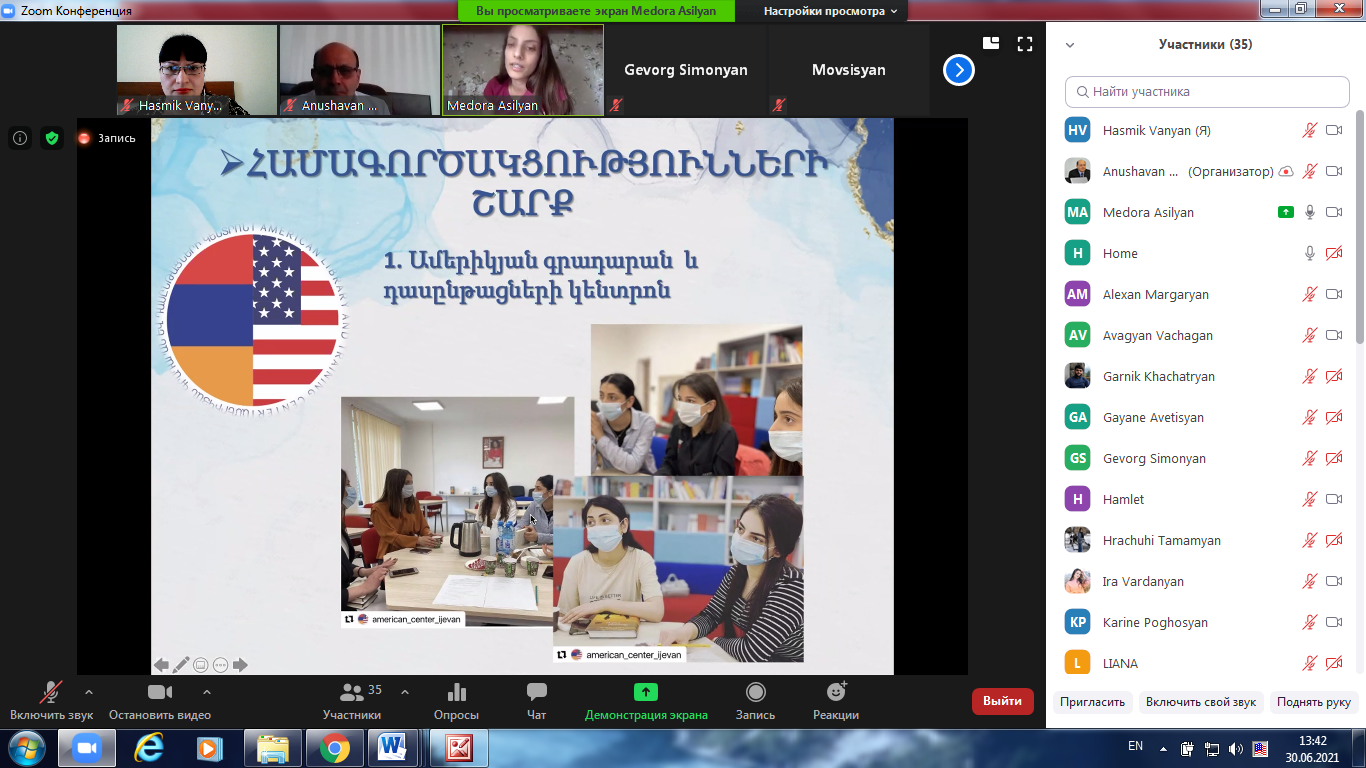Open Internet Explorer from taskbar
The height and width of the screenshot is (768, 1366).
[x=149, y=748]
